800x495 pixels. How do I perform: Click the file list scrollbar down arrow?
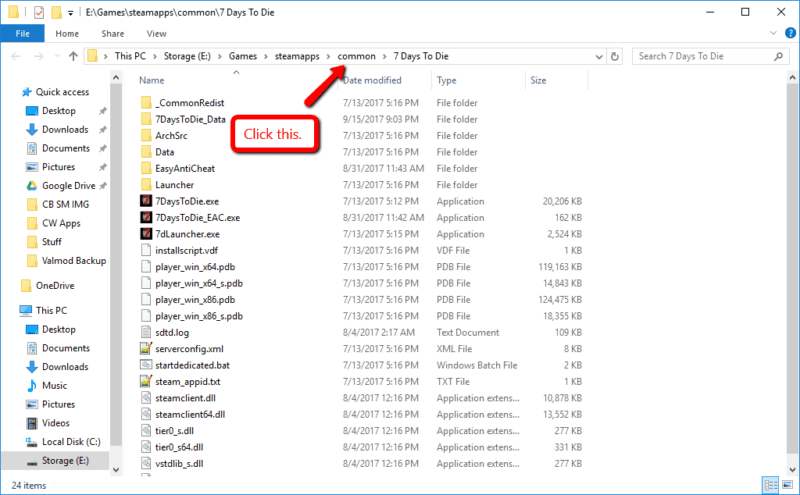point(792,469)
